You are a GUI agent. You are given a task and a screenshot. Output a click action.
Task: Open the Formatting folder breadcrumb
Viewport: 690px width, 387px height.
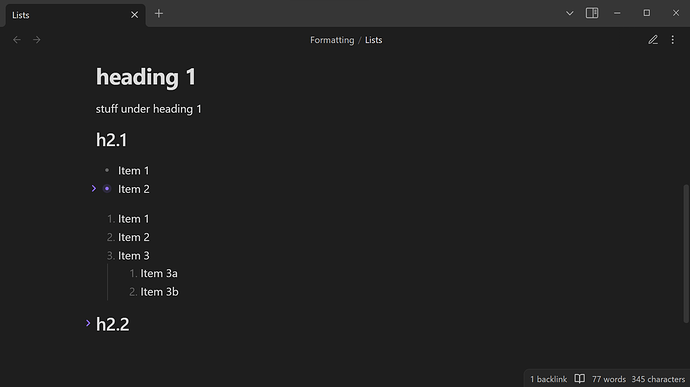[332, 40]
